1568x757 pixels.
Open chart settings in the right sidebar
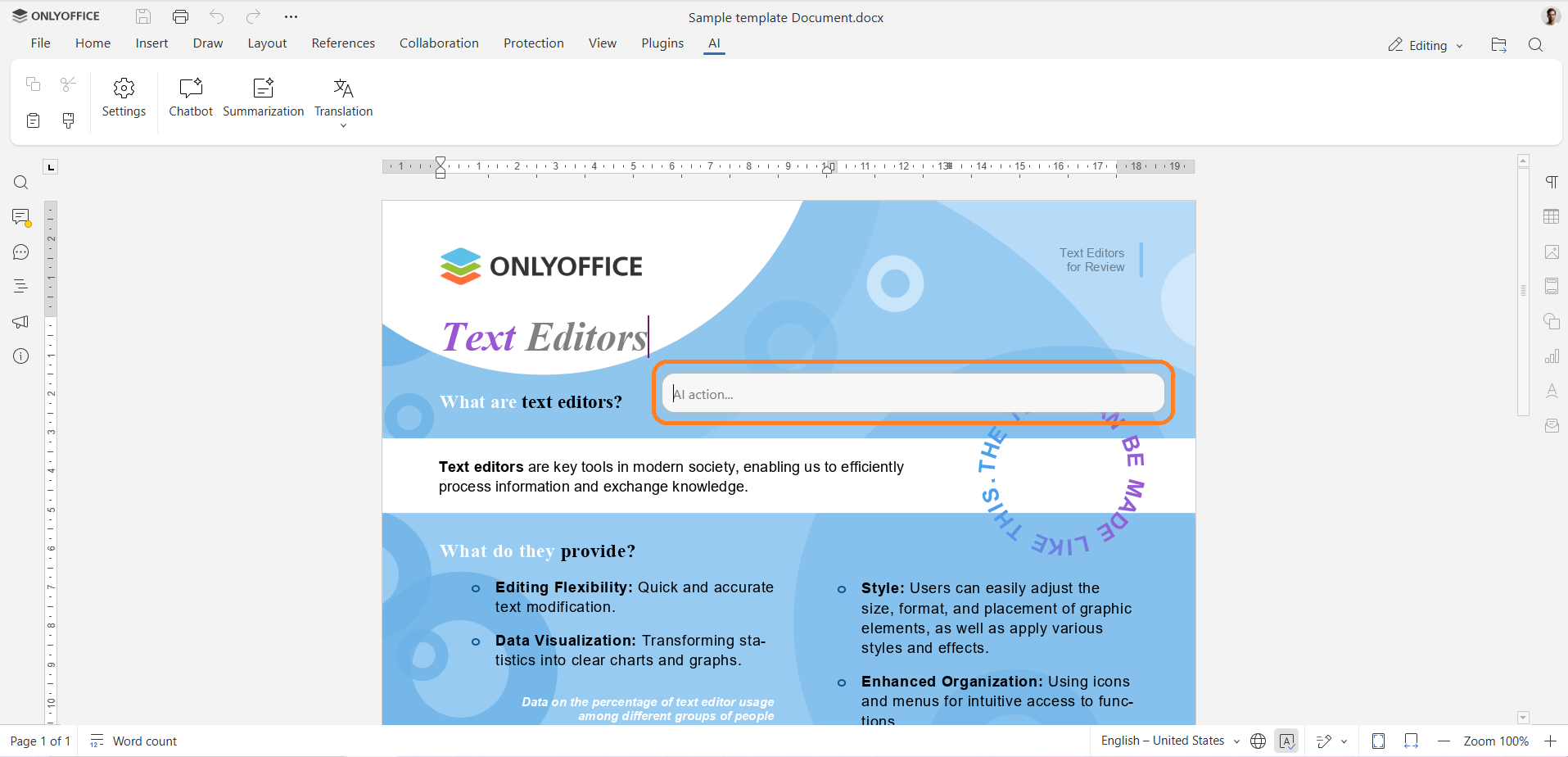click(x=1552, y=356)
